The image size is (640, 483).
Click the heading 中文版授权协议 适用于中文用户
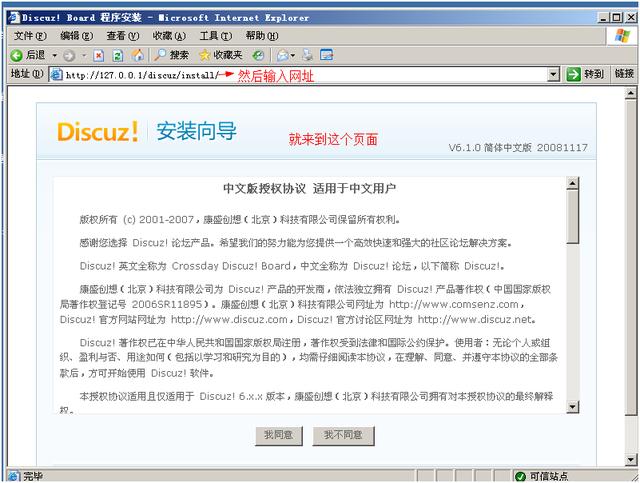point(309,189)
